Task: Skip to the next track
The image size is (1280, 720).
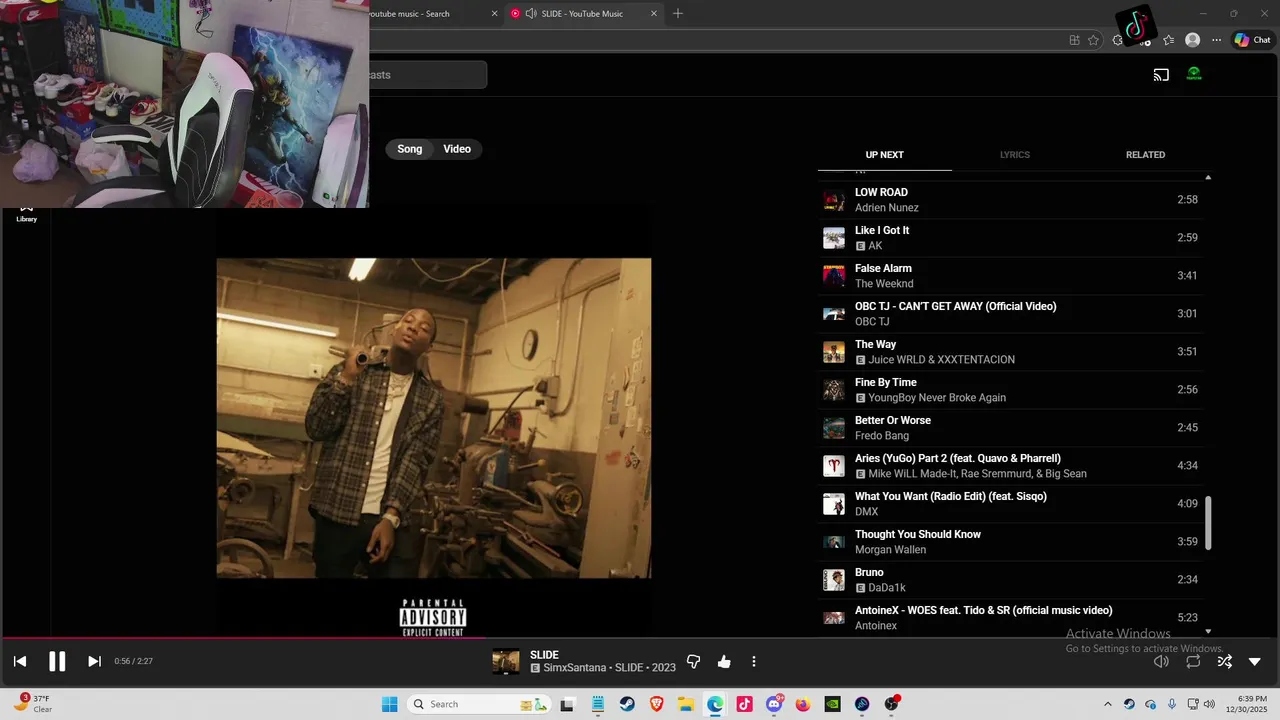Action: pos(94,661)
